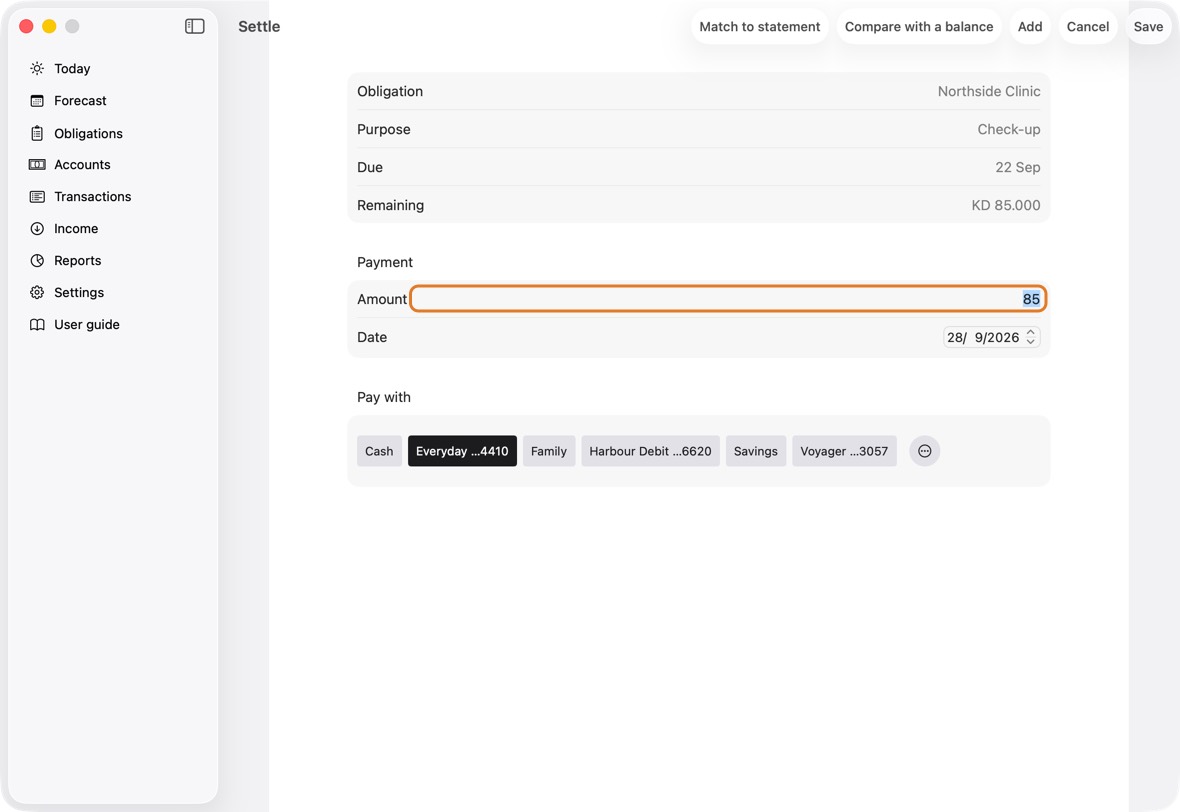1180x812 pixels.
Task: Click the date field stepper arrows
Action: coord(1030,337)
